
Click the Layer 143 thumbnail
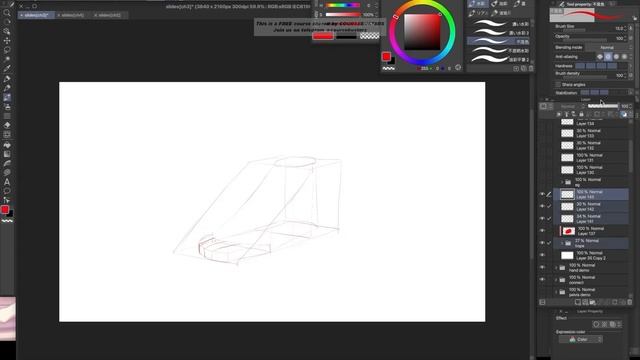pos(567,194)
